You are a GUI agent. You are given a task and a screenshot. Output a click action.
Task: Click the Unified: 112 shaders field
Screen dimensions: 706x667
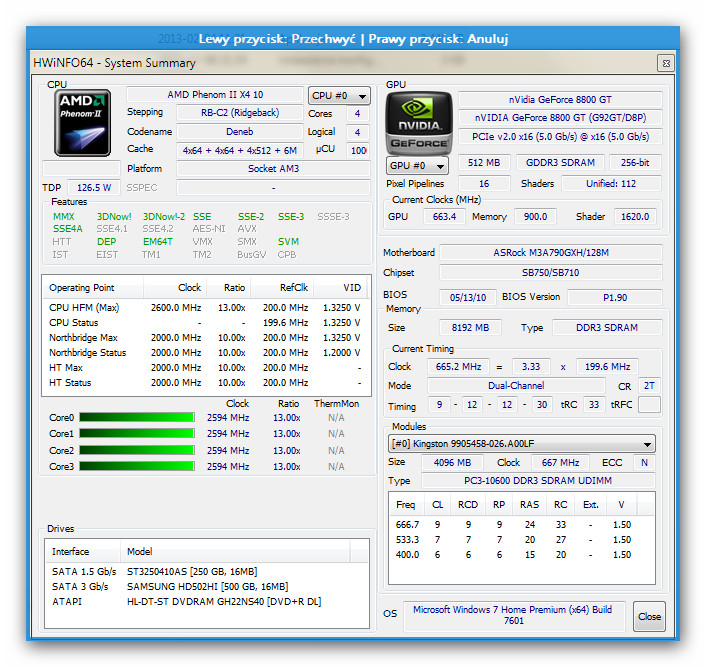click(611, 183)
